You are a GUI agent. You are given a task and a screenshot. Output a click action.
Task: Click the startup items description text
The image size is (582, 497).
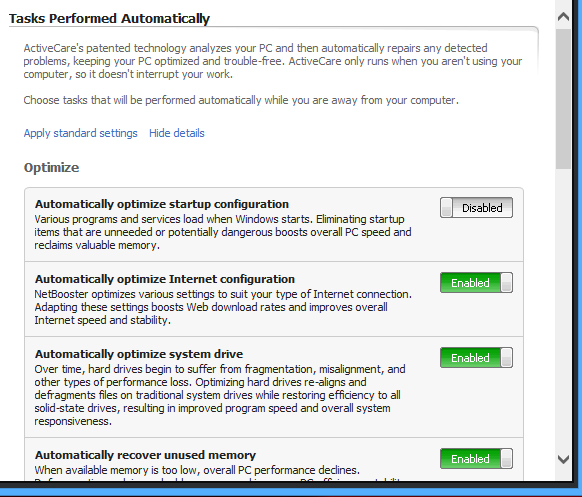click(x=223, y=232)
